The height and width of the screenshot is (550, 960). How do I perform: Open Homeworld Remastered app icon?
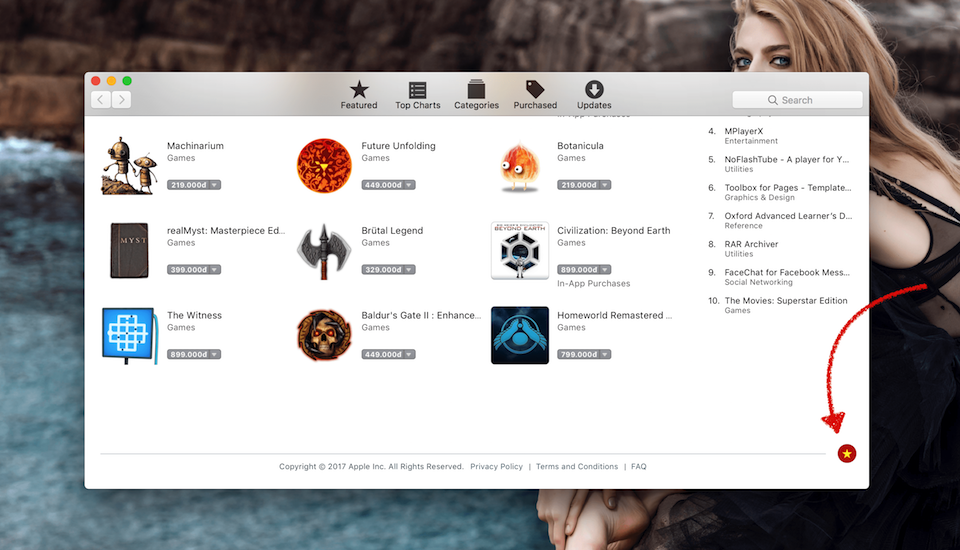[x=520, y=335]
